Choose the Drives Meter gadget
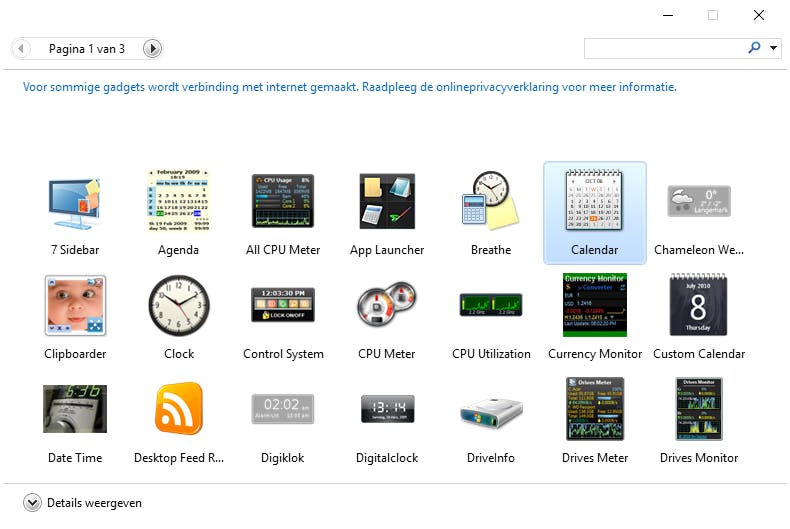 click(595, 409)
